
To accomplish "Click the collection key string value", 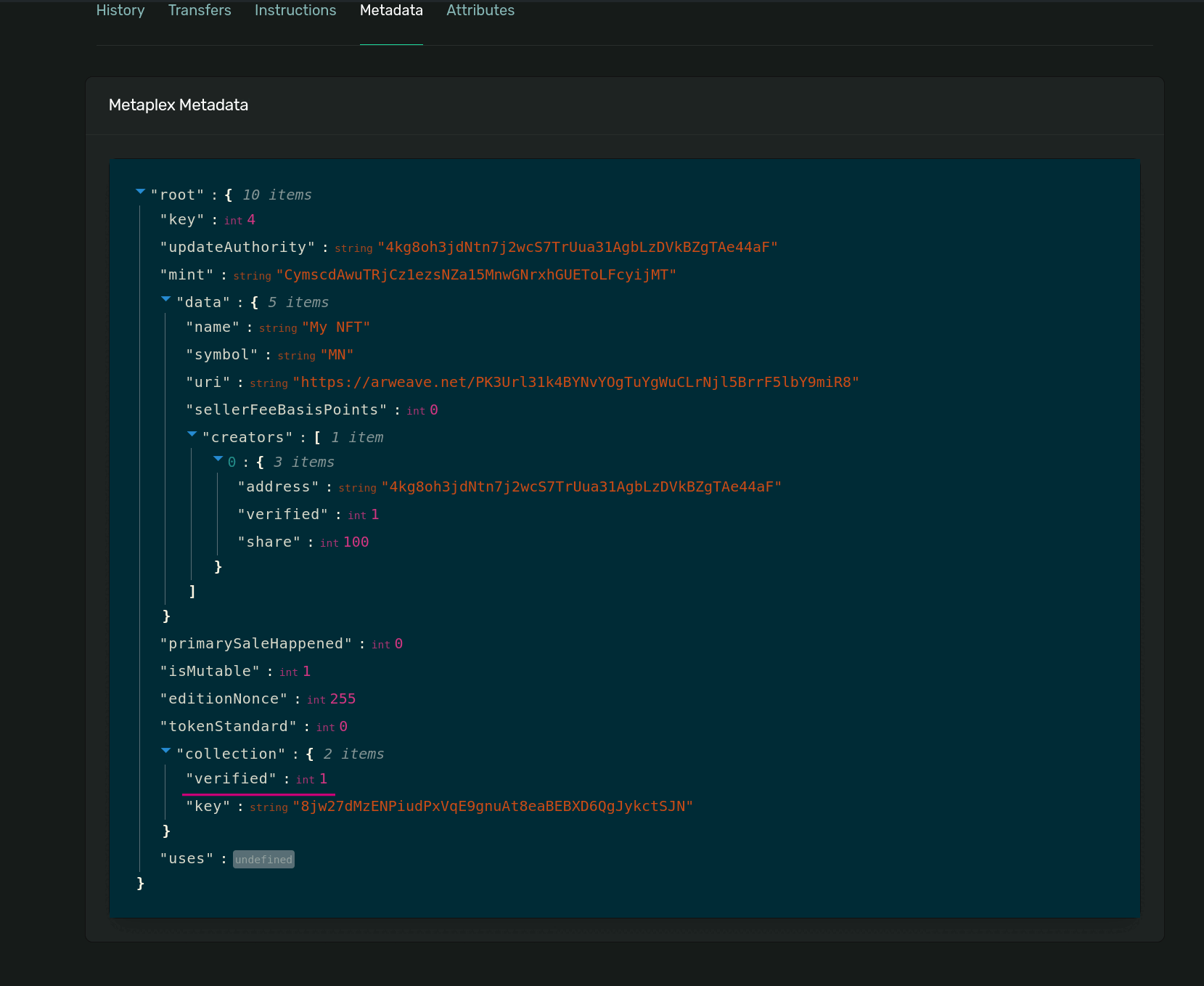I will (x=493, y=807).
